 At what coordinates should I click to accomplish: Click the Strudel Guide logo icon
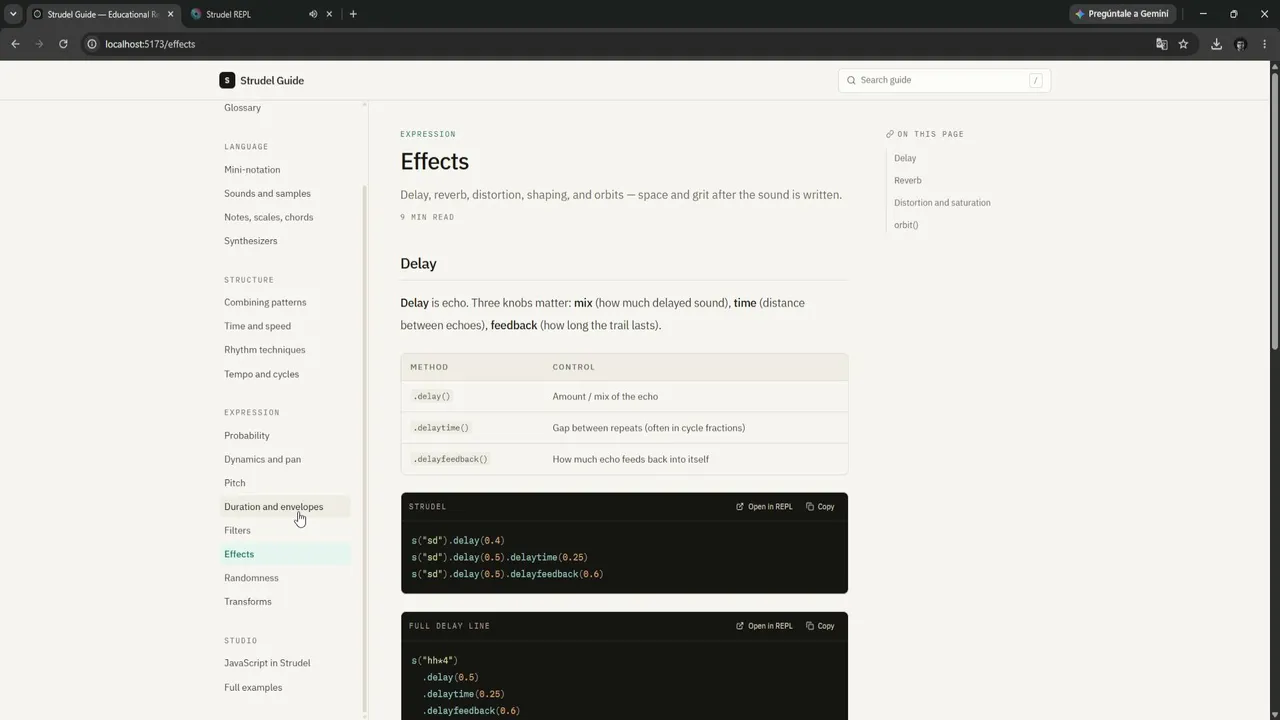pos(227,80)
